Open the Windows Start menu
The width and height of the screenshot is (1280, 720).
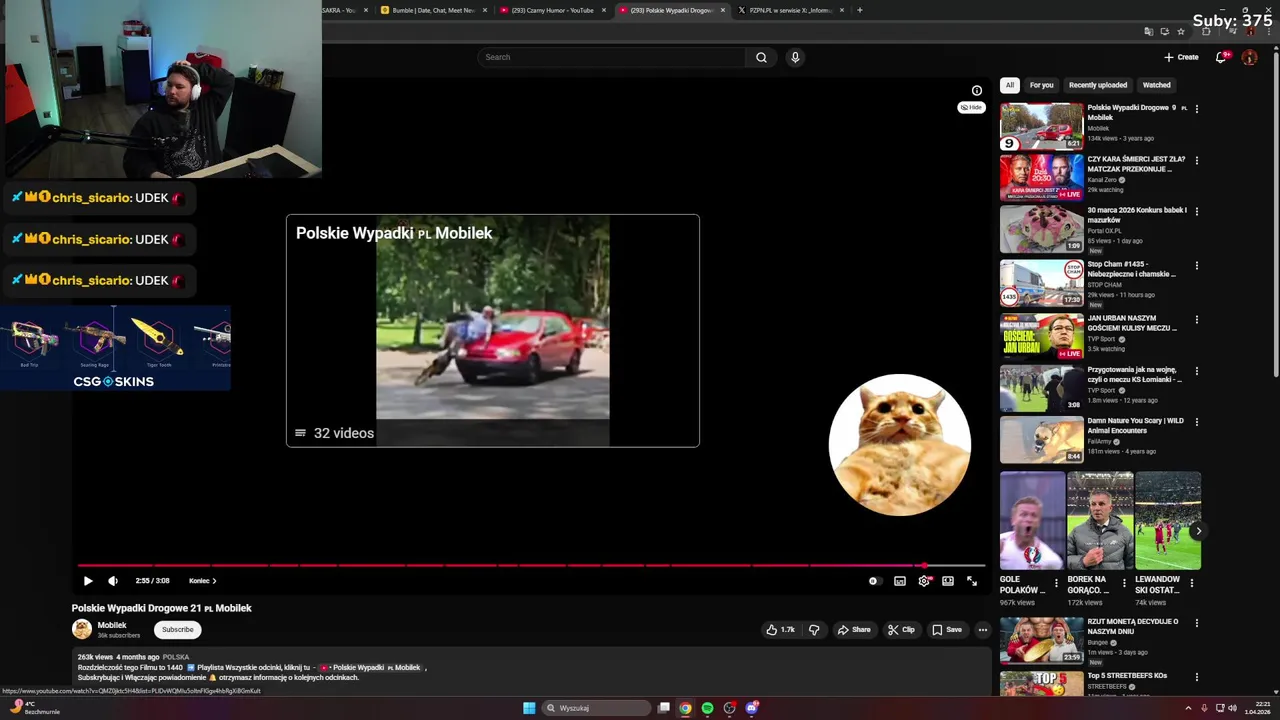pos(529,708)
